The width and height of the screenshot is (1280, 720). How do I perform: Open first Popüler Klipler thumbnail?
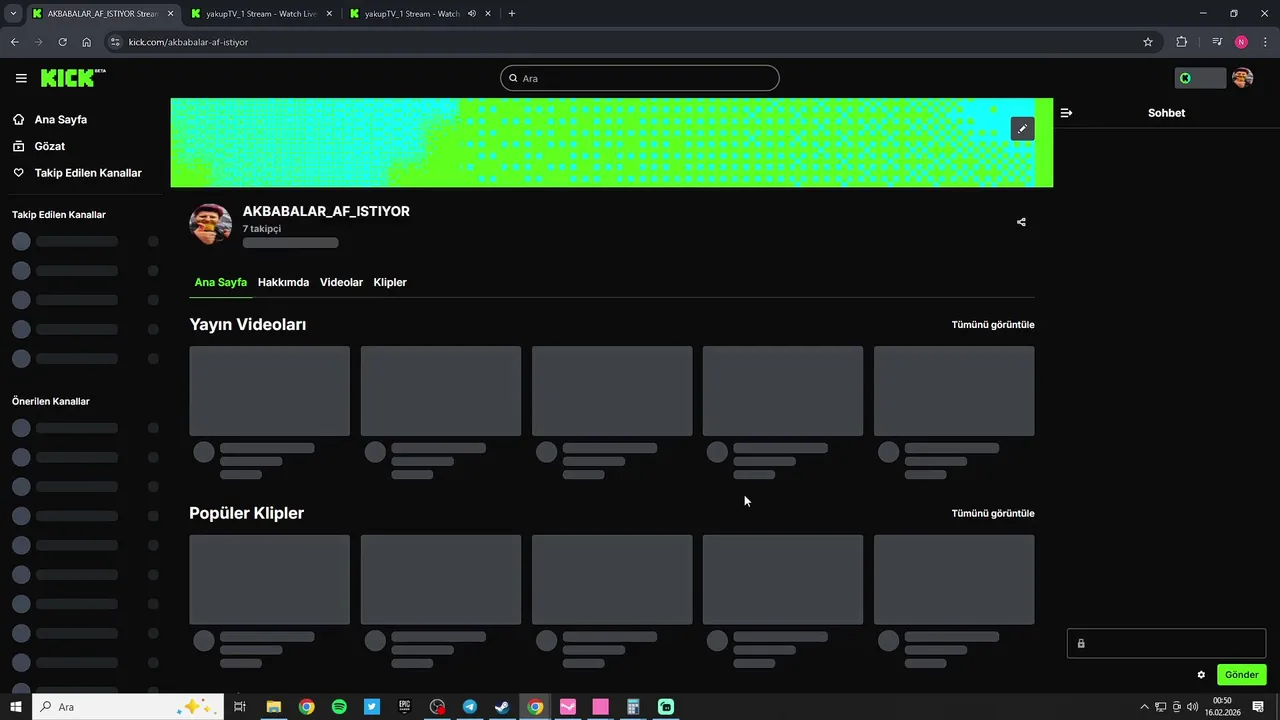(270, 579)
